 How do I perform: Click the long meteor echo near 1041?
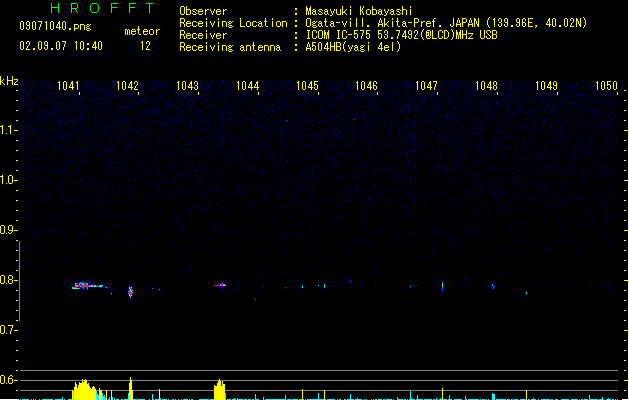pos(89,286)
